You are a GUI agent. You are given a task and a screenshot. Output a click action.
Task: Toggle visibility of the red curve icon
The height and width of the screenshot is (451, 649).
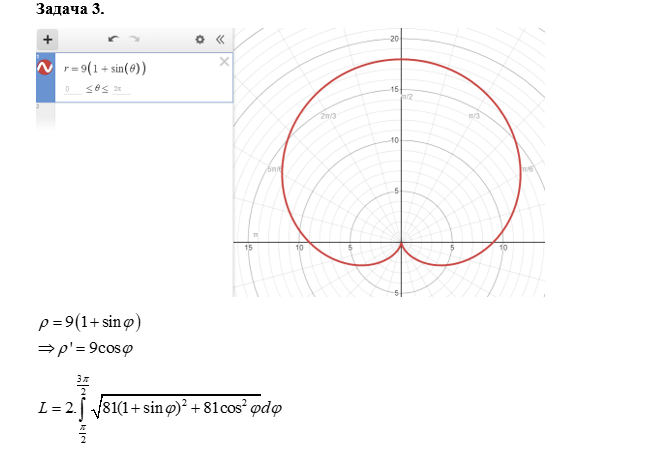pyautogui.click(x=45, y=67)
